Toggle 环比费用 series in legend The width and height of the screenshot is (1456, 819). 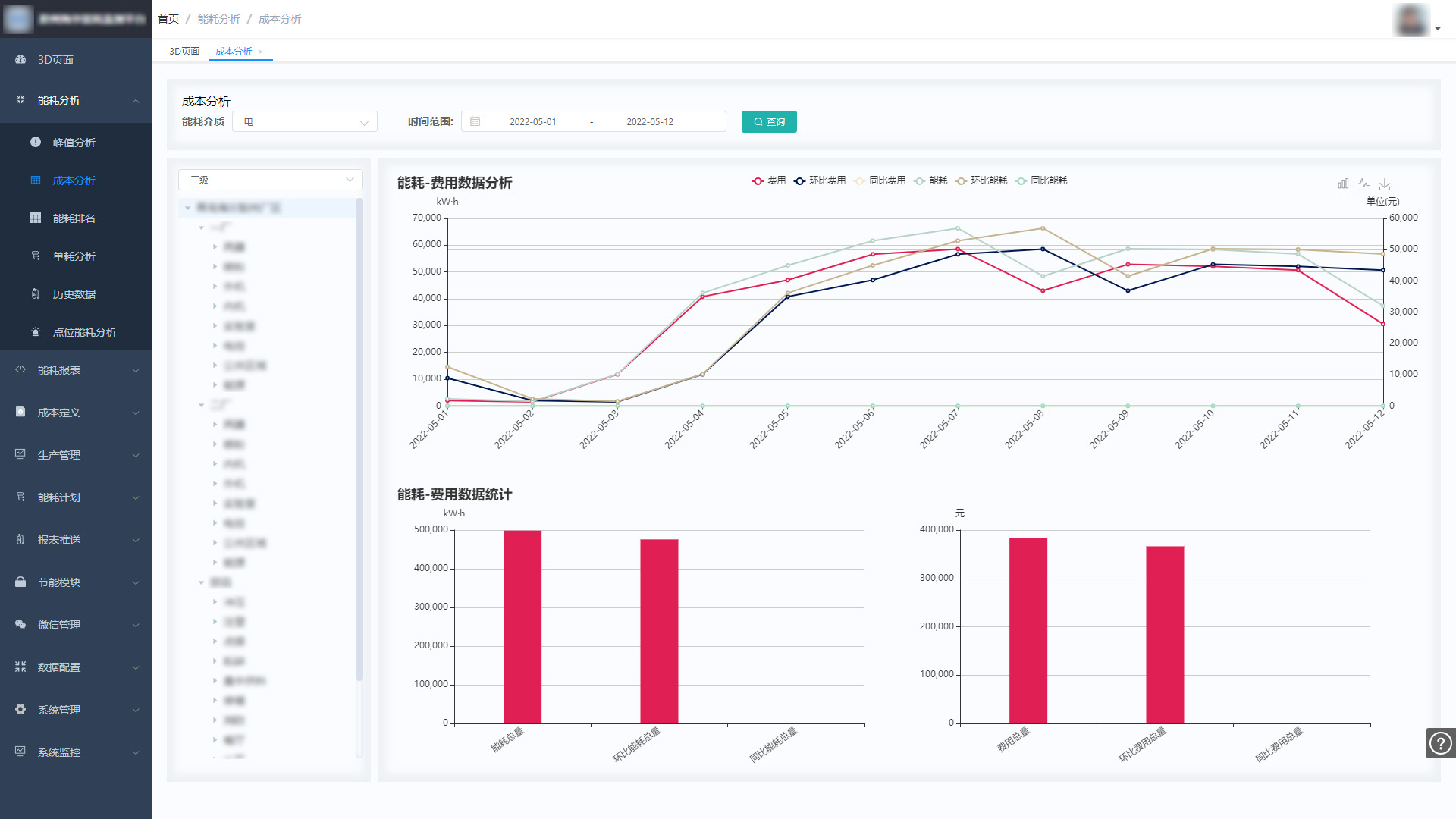[x=819, y=180]
